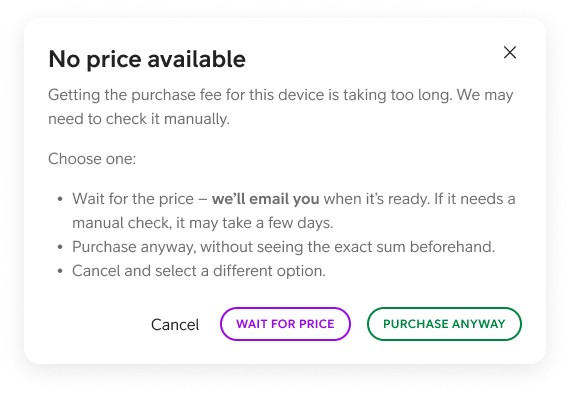This screenshot has height=394, width=570.
Task: Click the 'No price available' heading
Action: coord(147,59)
